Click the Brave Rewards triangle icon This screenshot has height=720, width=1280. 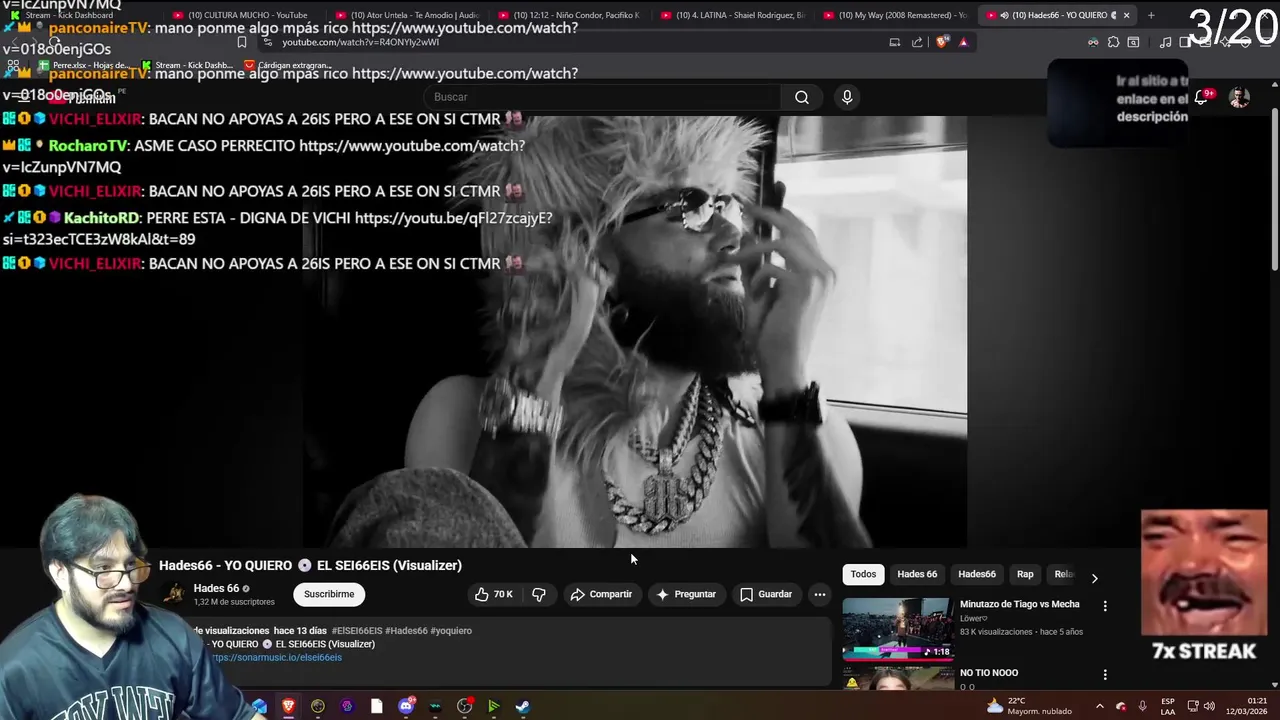click(x=964, y=42)
